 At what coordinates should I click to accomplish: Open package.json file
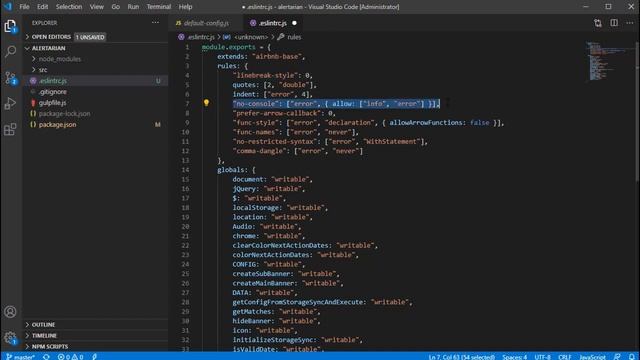(95, 124)
